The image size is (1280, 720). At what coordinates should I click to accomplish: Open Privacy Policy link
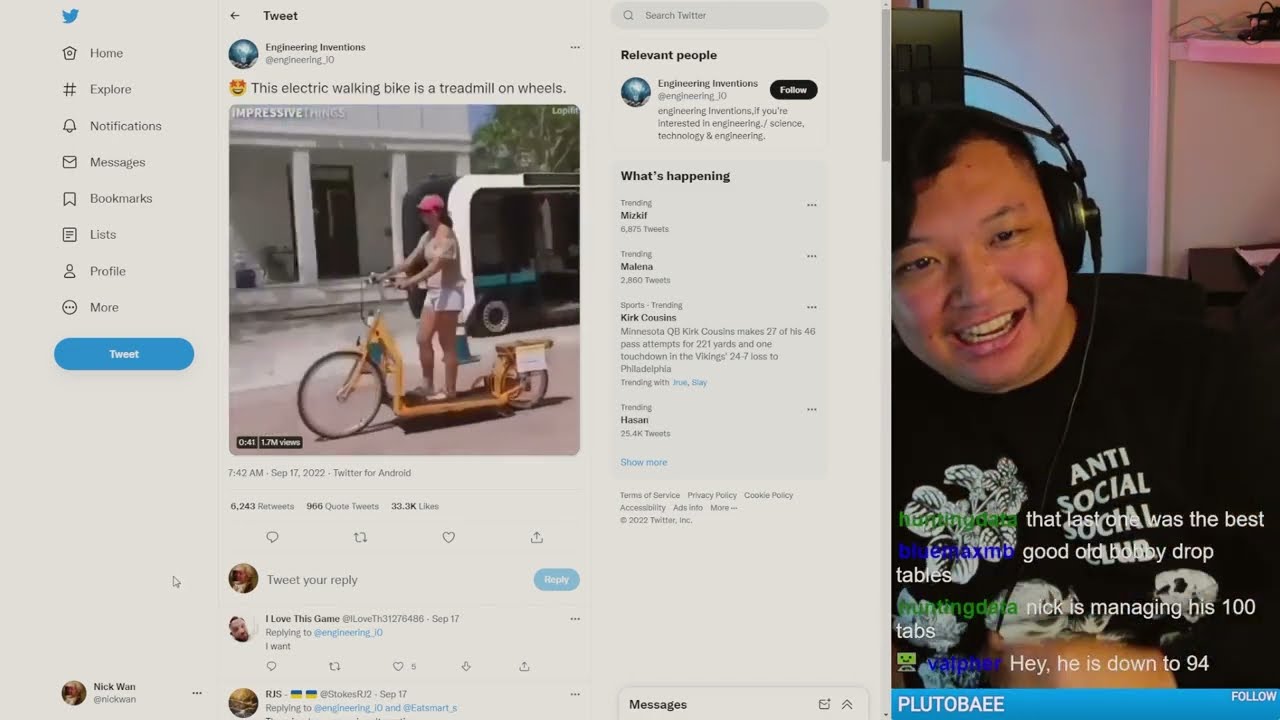[712, 495]
